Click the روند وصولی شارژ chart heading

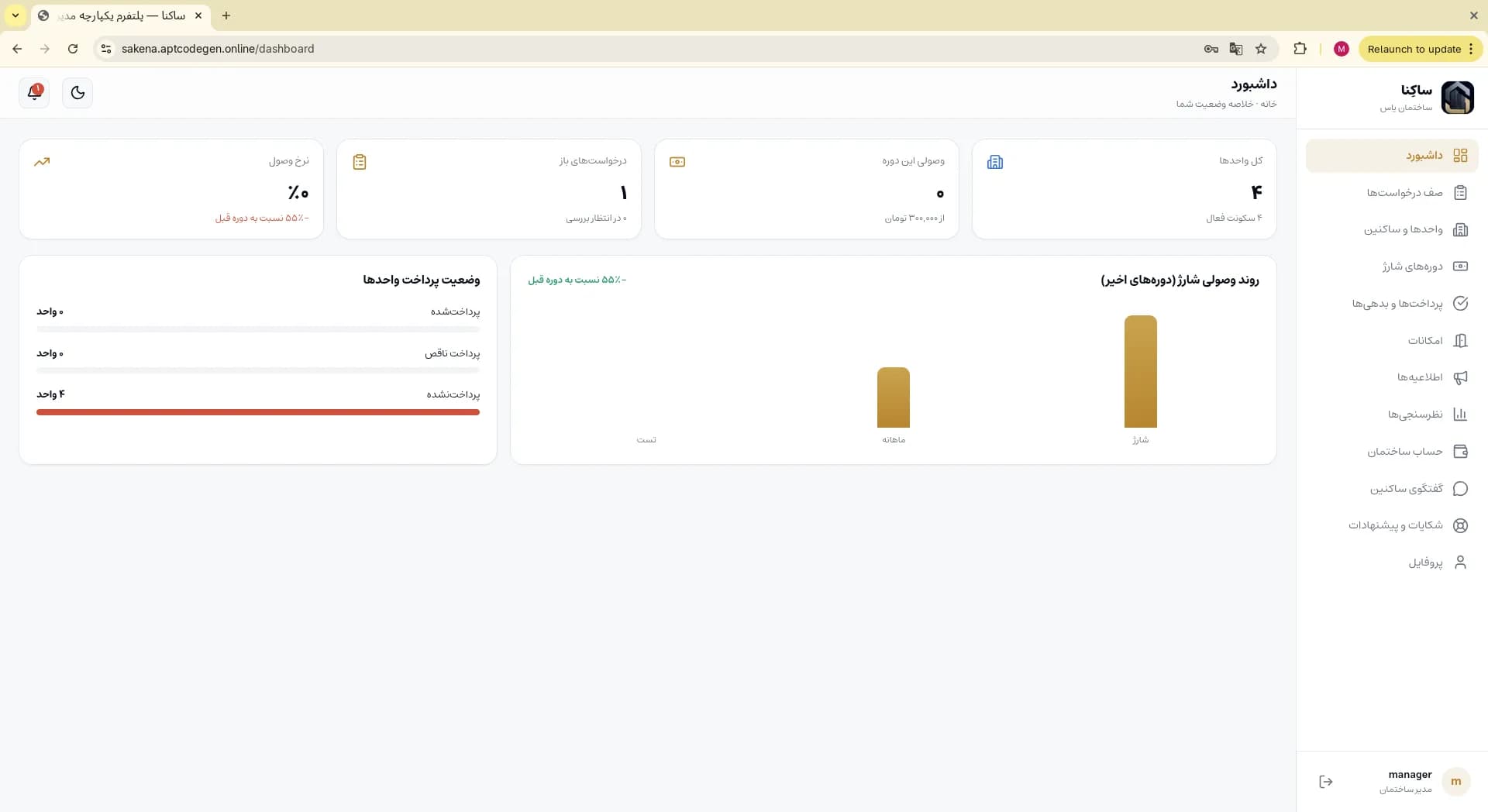coord(1180,280)
